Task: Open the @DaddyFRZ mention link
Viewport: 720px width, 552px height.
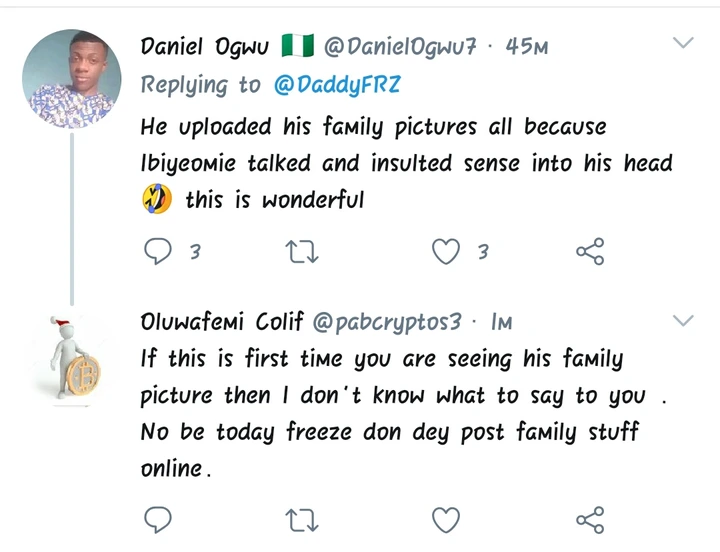Action: (x=337, y=85)
